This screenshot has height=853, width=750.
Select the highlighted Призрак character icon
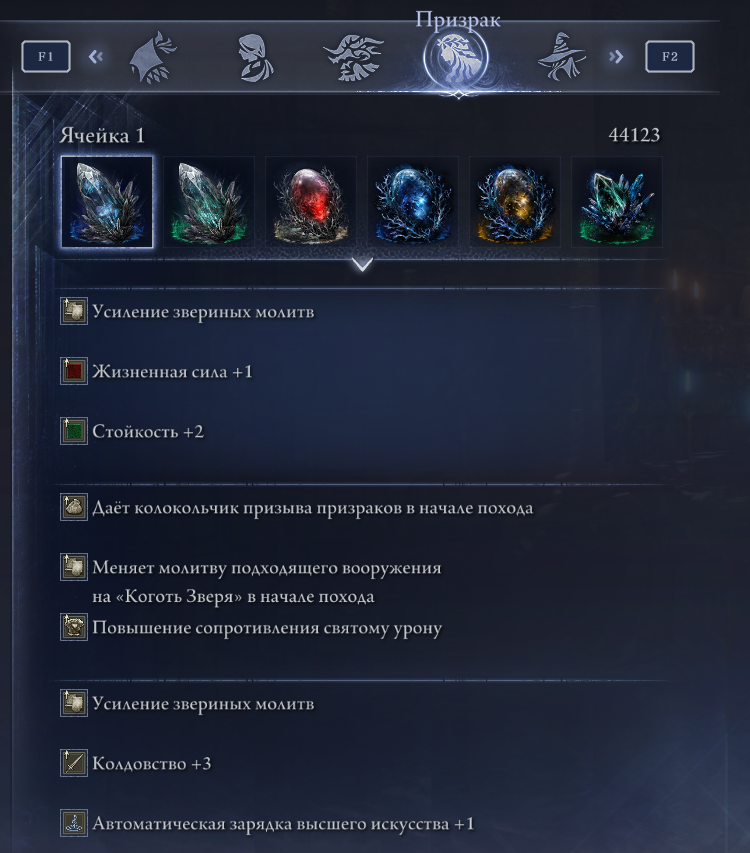[456, 58]
